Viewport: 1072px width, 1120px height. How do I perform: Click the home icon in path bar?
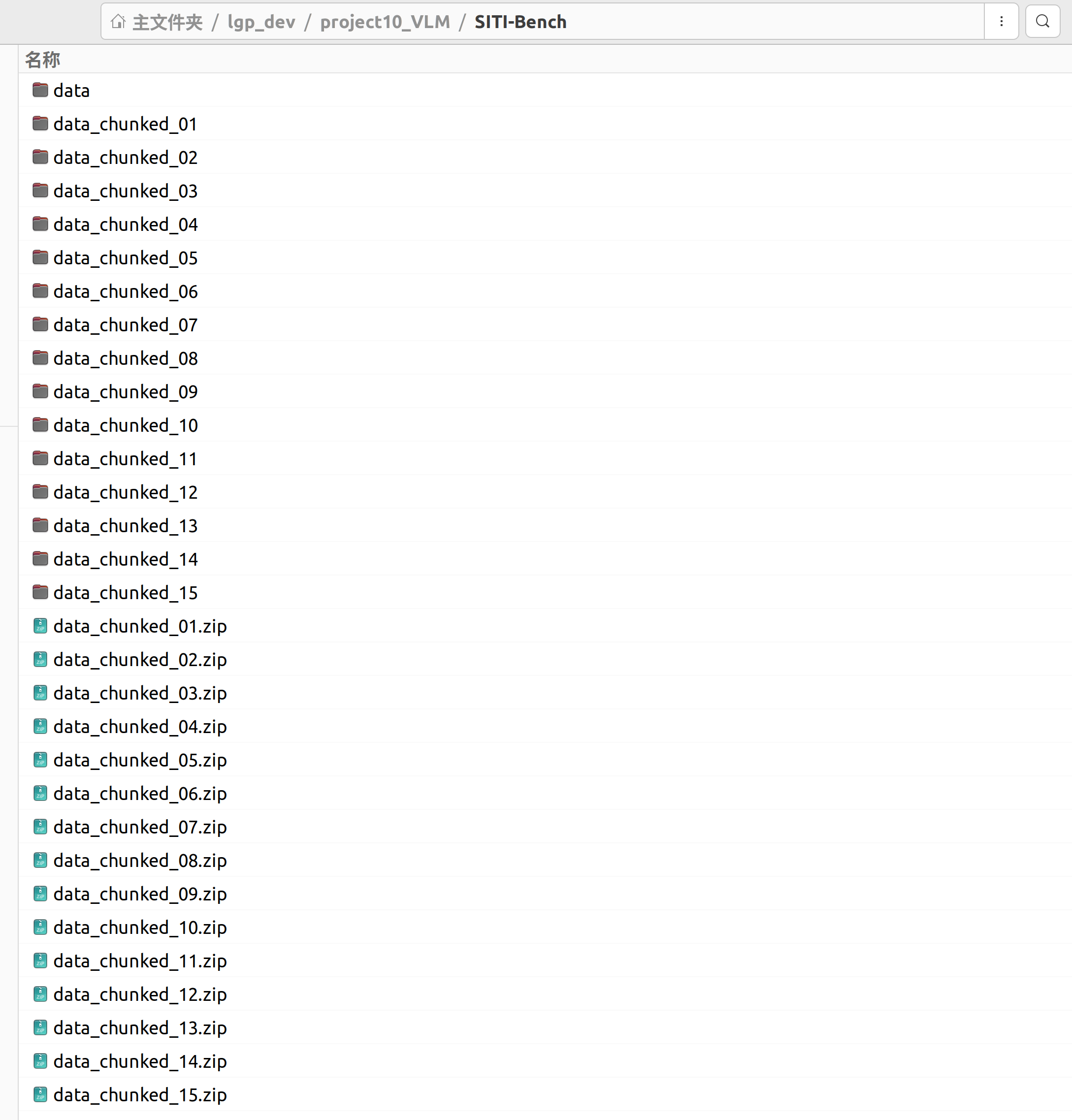[x=118, y=22]
